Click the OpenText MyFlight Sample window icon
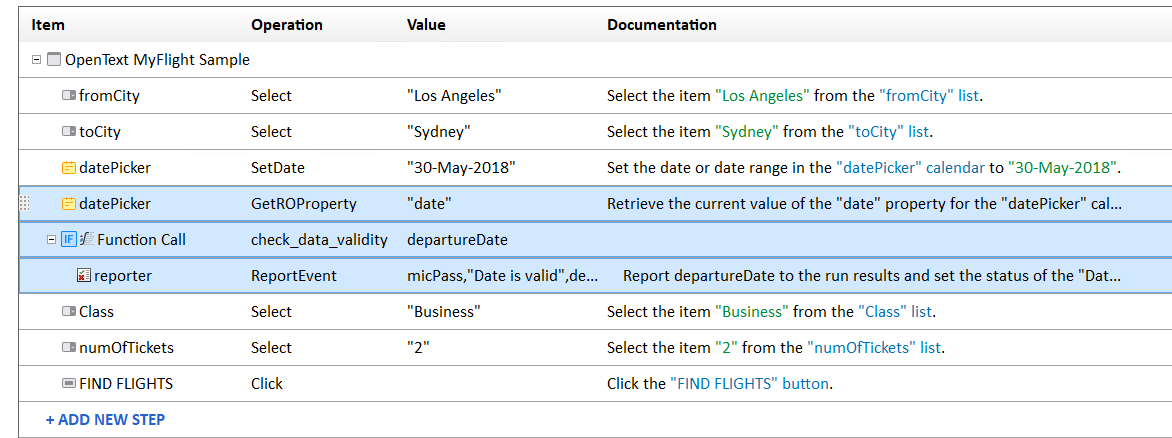Screen dimensions: 1172x438 click(54, 60)
